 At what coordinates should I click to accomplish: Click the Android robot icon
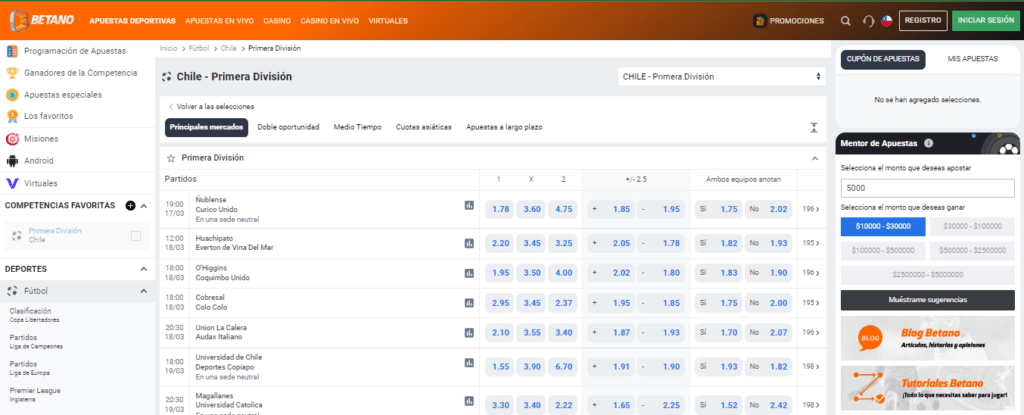tap(12, 161)
